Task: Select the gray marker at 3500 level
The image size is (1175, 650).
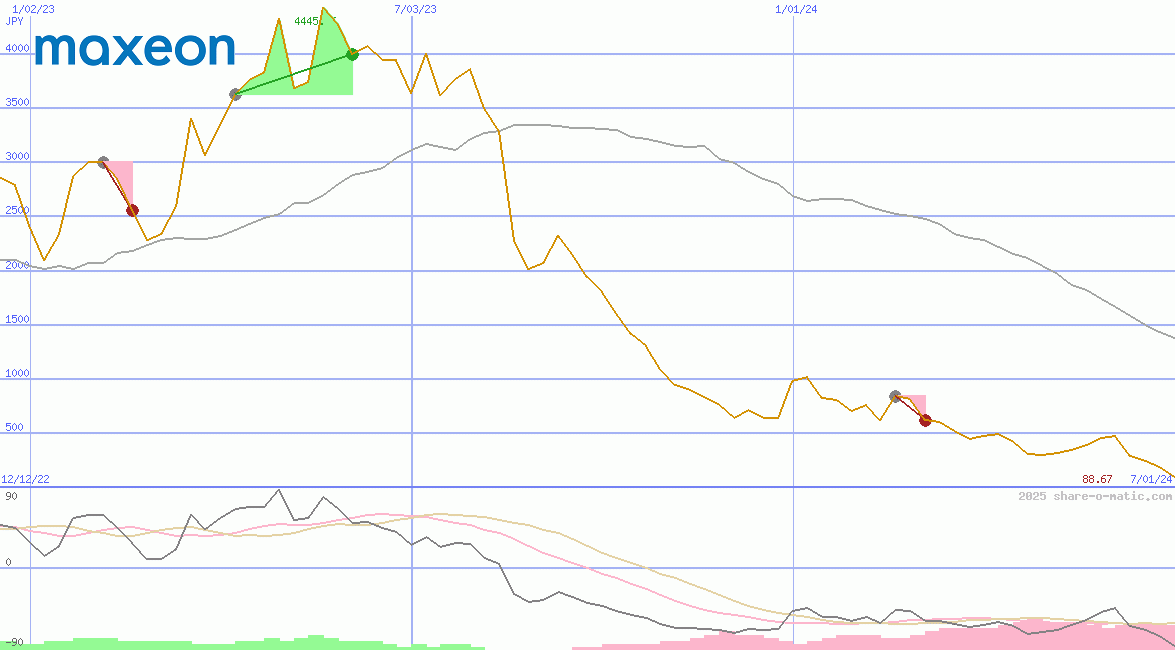Action: pos(234,96)
